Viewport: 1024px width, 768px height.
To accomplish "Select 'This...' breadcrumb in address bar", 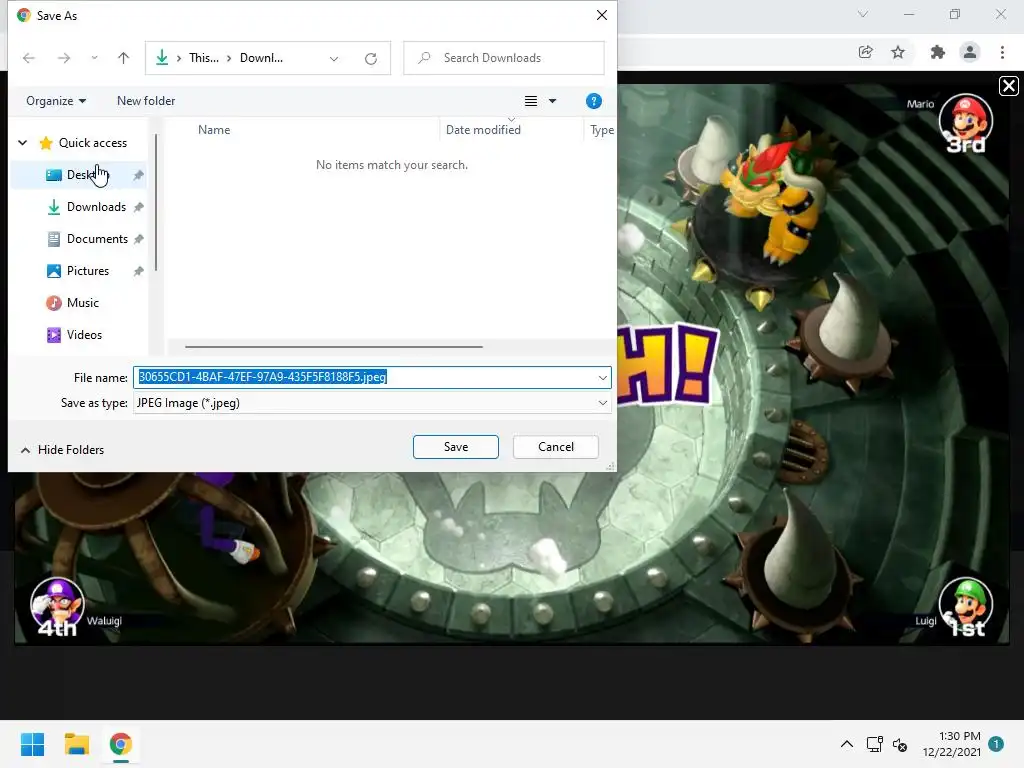I will (204, 58).
